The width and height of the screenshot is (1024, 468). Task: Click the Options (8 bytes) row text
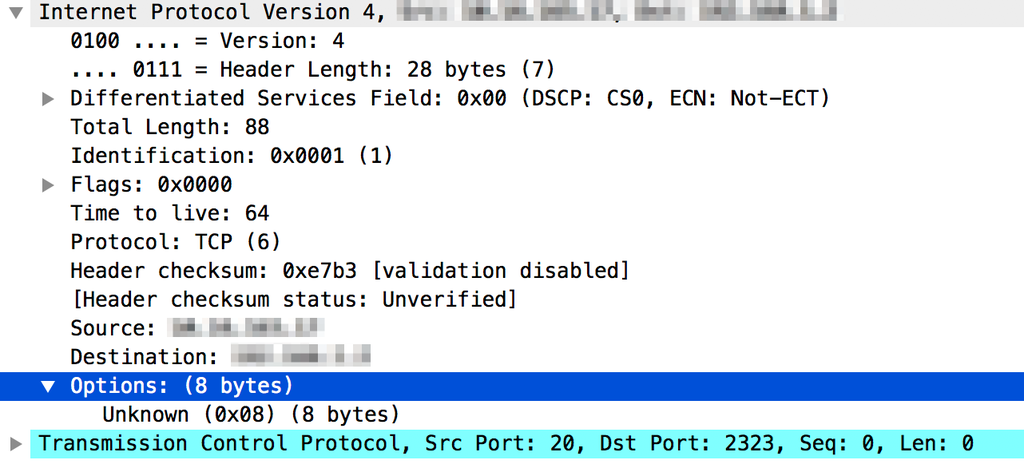coord(182,386)
